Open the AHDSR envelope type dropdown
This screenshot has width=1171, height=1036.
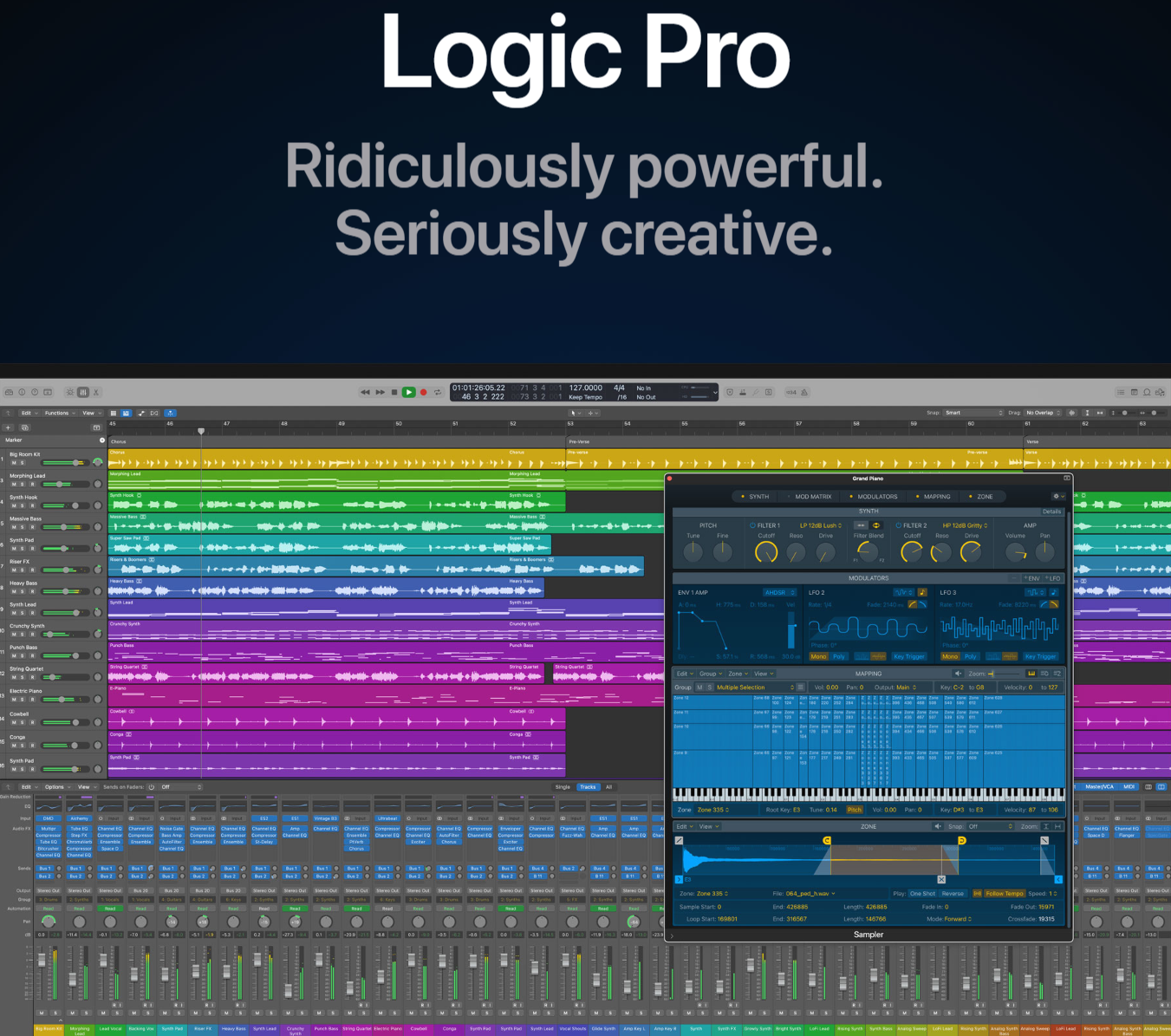coord(779,593)
